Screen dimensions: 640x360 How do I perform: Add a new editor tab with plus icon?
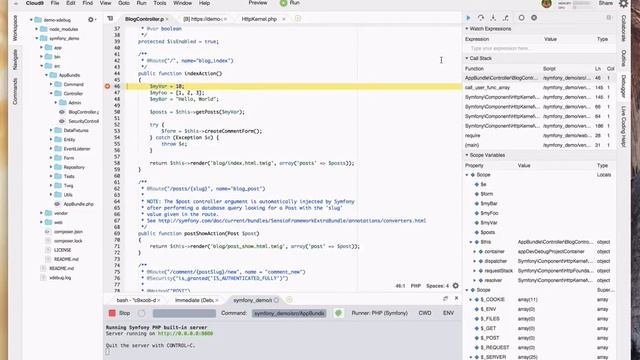coord(298,18)
